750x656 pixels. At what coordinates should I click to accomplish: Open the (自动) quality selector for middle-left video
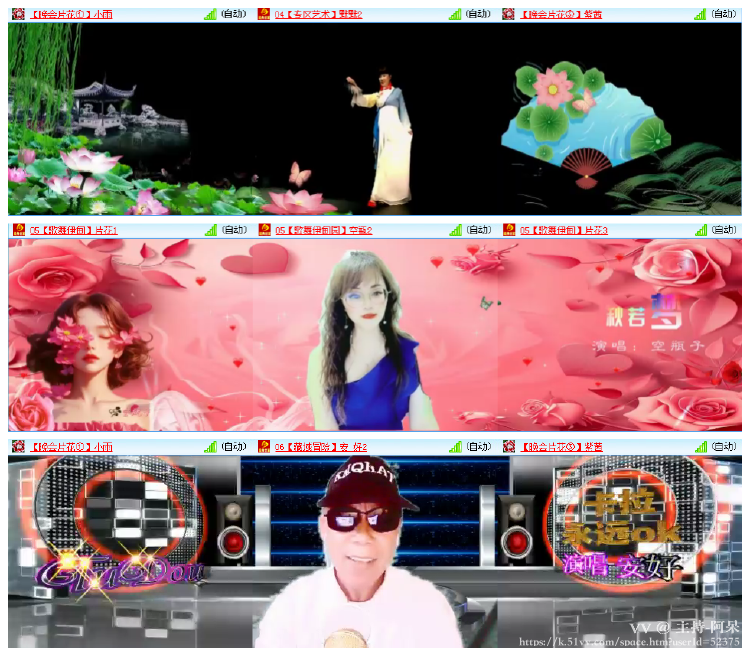pos(234,230)
